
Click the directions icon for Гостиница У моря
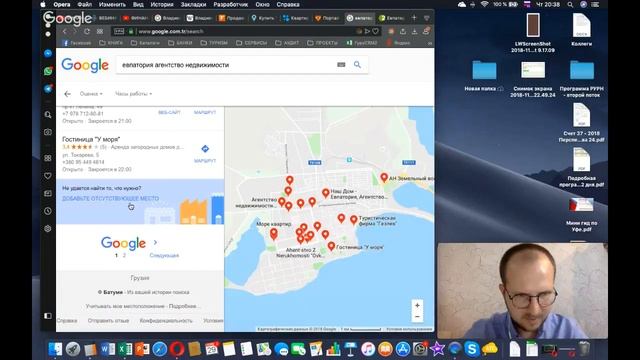click(x=205, y=149)
